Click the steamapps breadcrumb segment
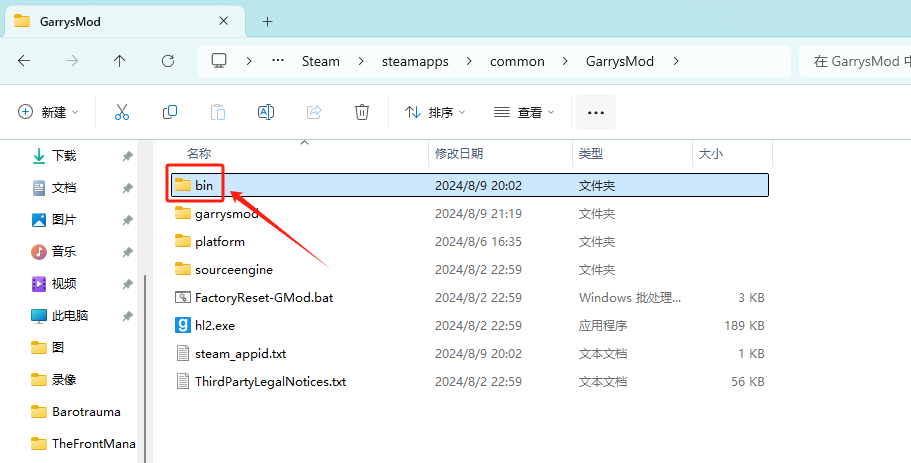Screen dimensions: 911x463 coord(415,61)
